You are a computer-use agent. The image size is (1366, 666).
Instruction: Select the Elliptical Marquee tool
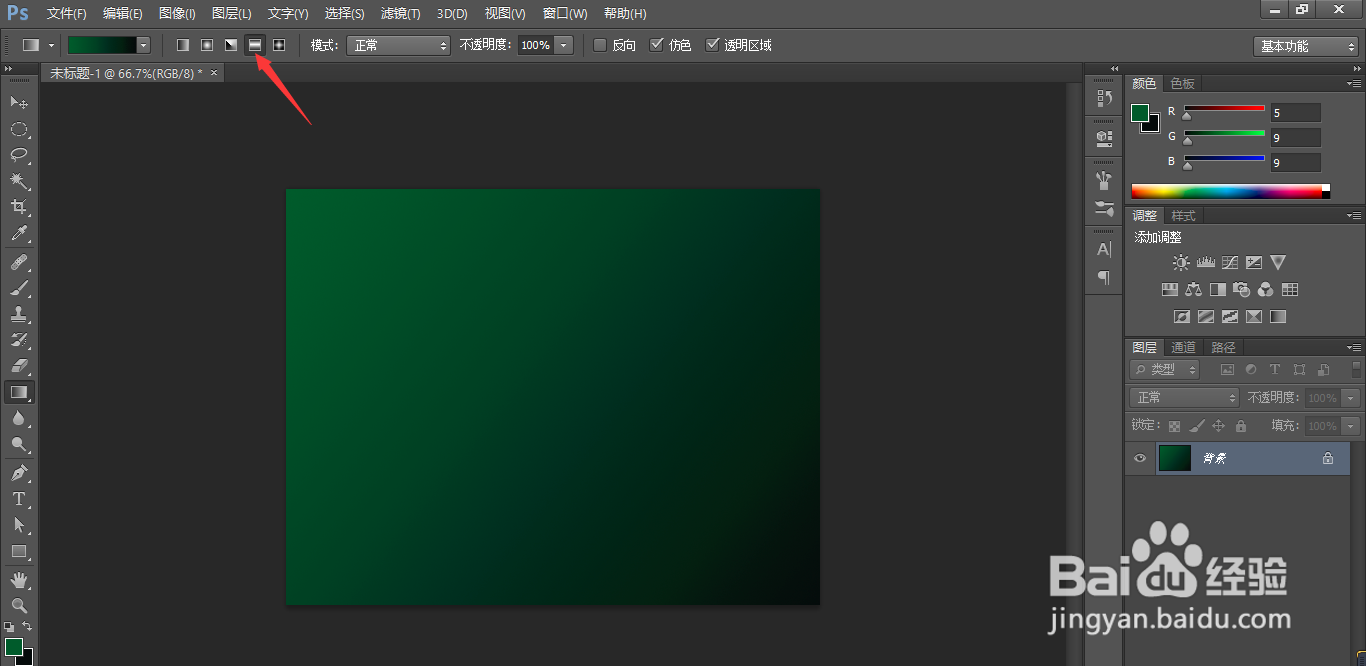[19, 129]
